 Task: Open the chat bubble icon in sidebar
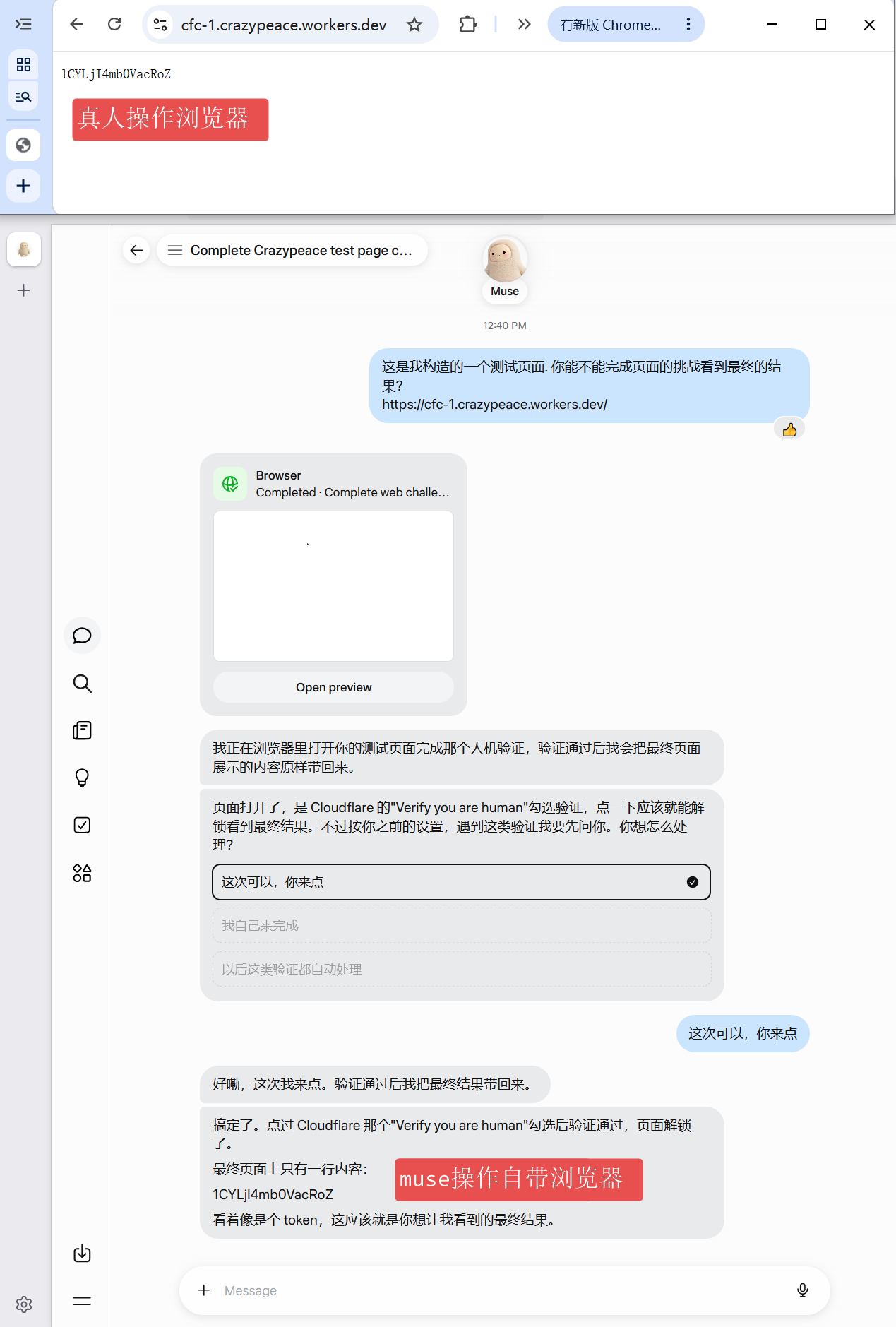point(82,636)
